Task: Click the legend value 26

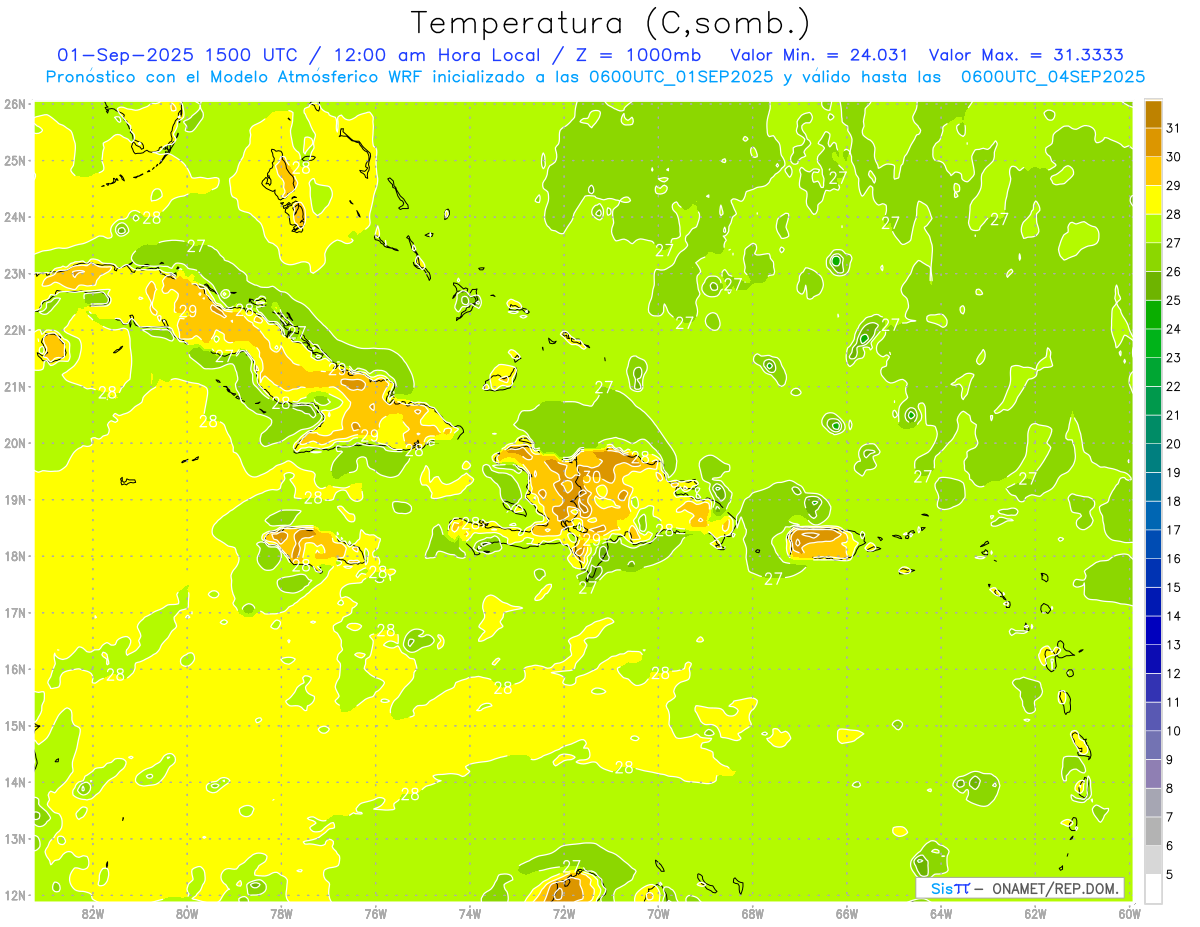Action: [1174, 272]
